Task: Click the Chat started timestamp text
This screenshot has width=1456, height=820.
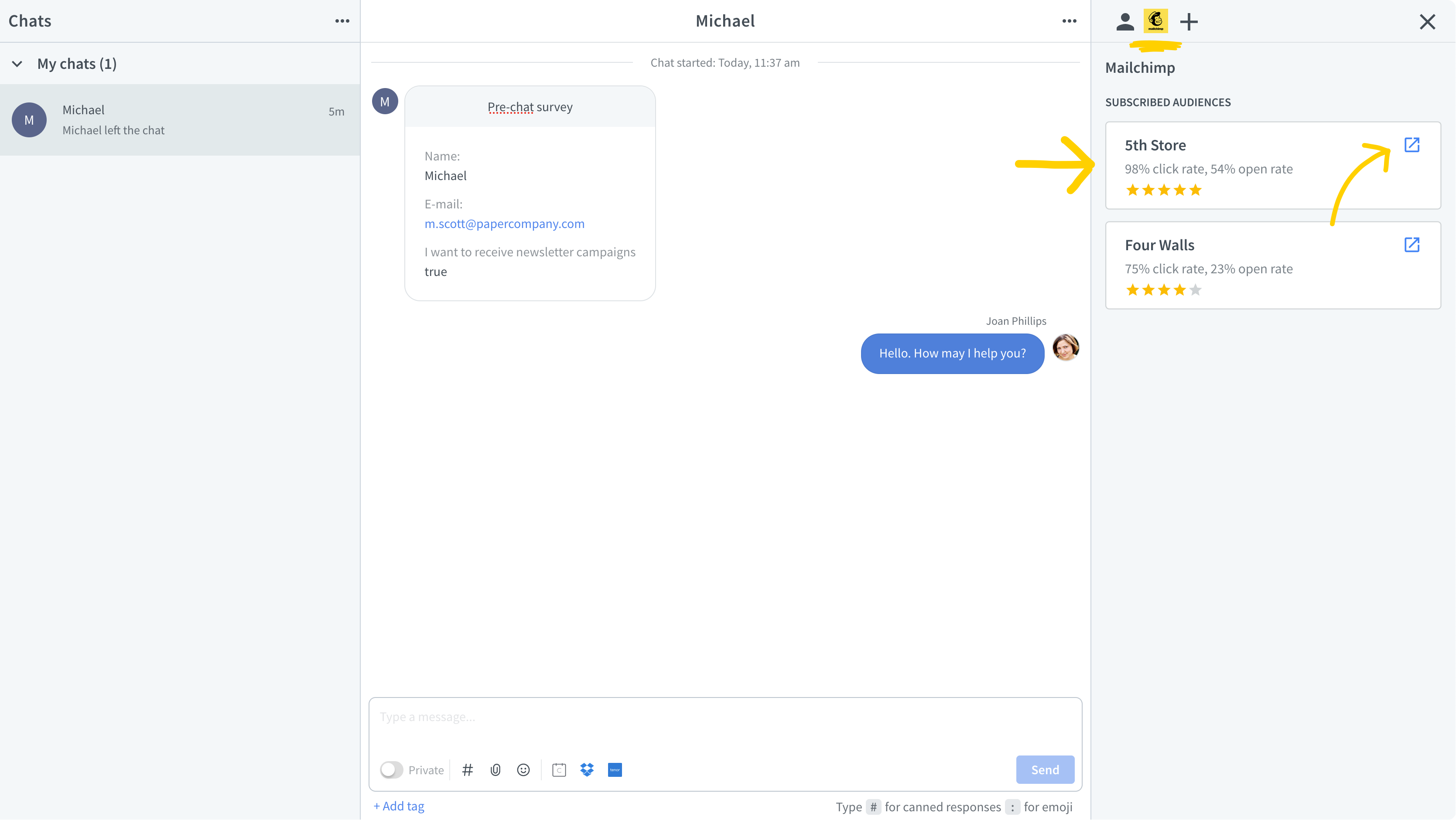Action: pos(725,63)
